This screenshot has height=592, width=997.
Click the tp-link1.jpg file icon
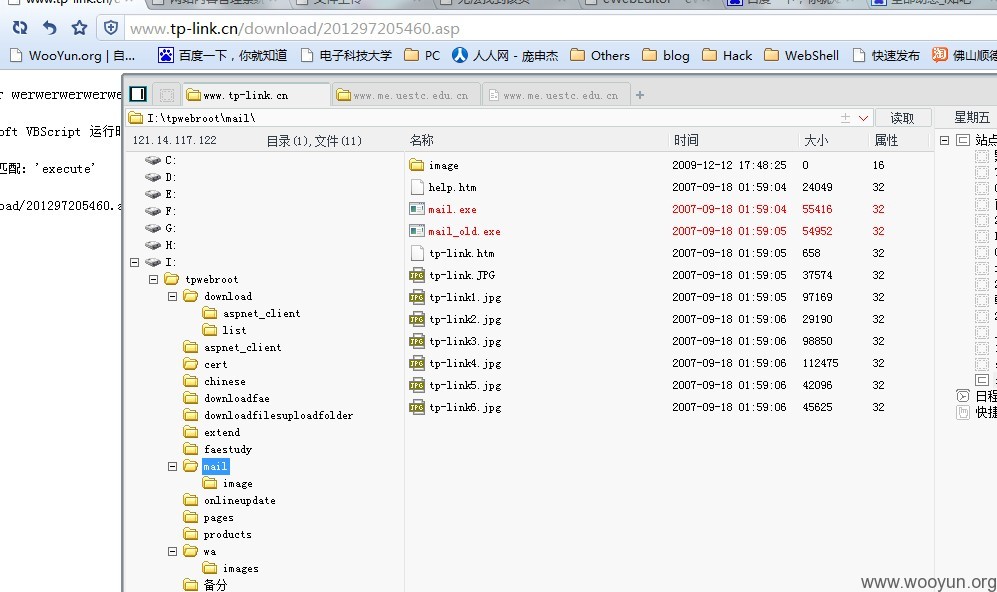coord(417,297)
